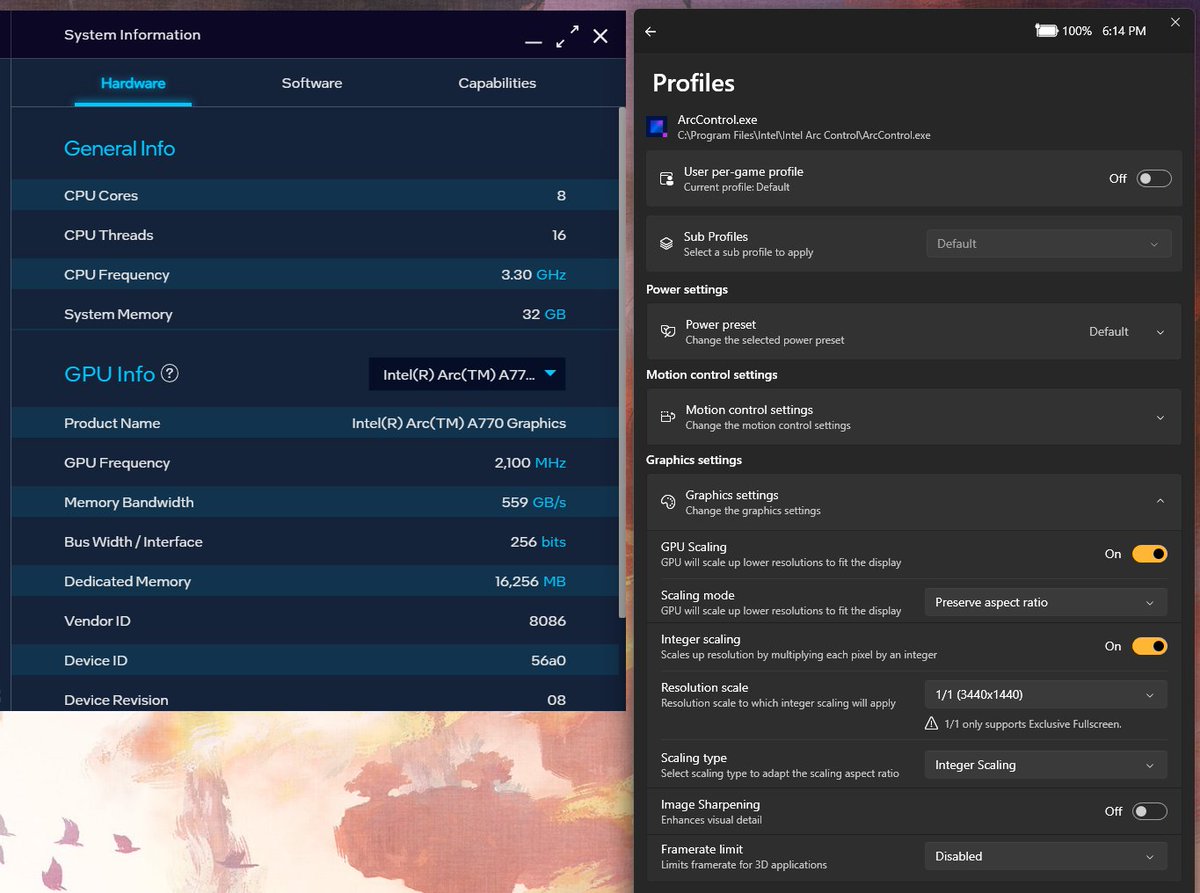This screenshot has height=893, width=1200.
Task: Click the ArcControl.exe application icon
Action: [x=658, y=127]
